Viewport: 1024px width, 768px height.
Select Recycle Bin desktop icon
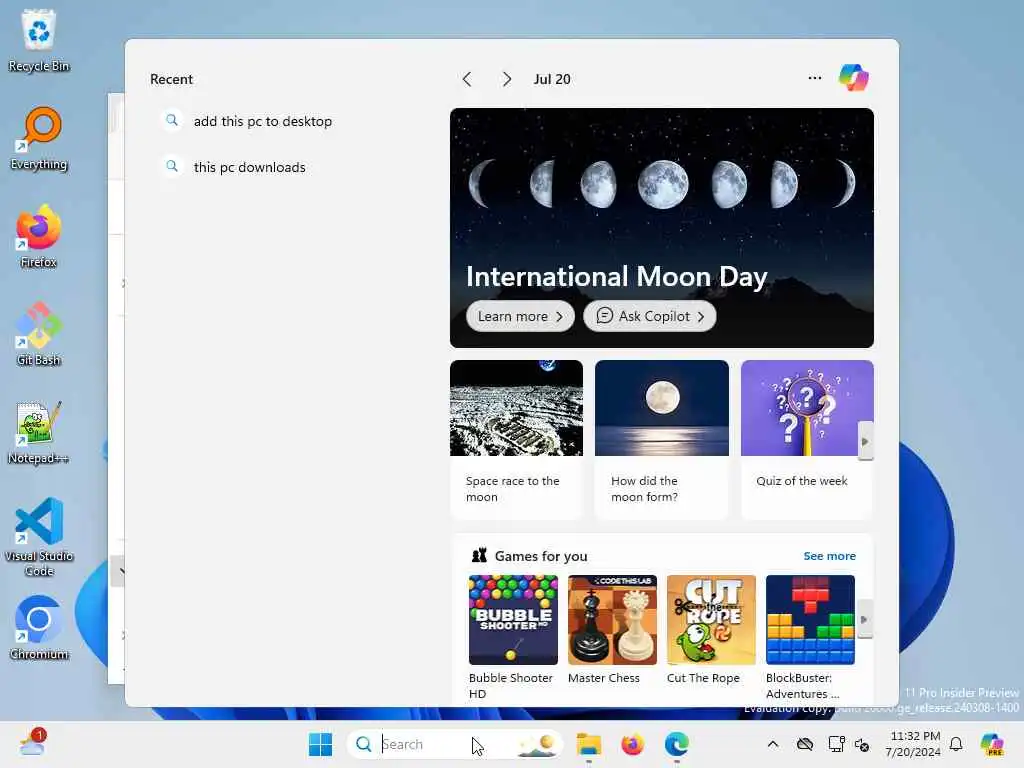39,40
